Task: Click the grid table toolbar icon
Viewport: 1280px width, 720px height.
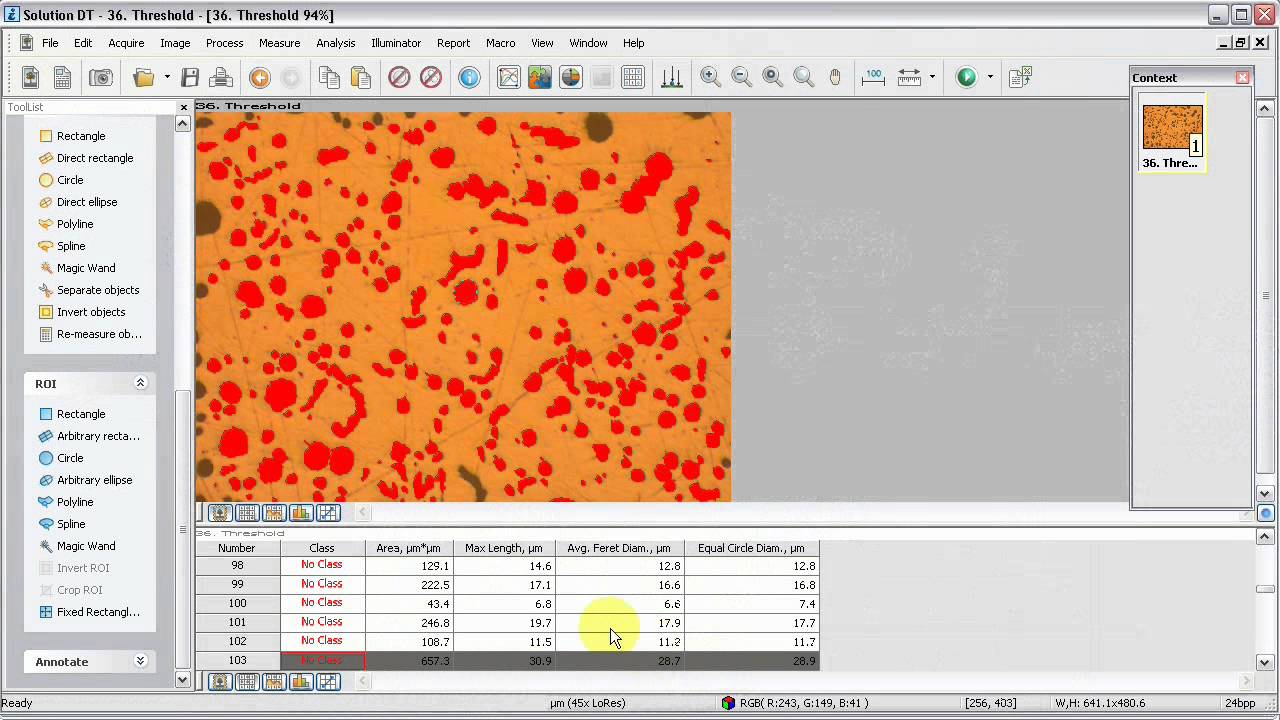Action: click(x=633, y=77)
